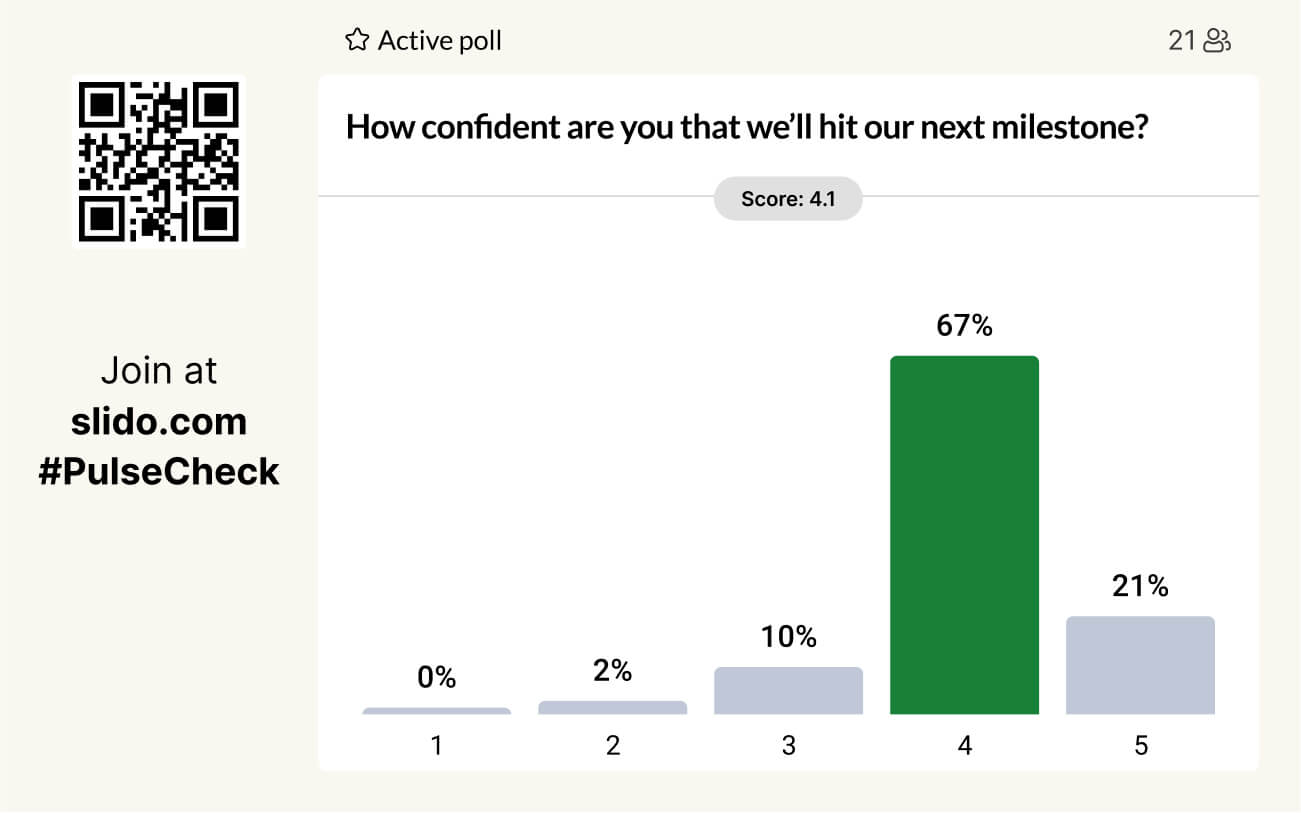The image size is (1301, 813).
Task: Click the participants people icon
Action: [x=1217, y=40]
